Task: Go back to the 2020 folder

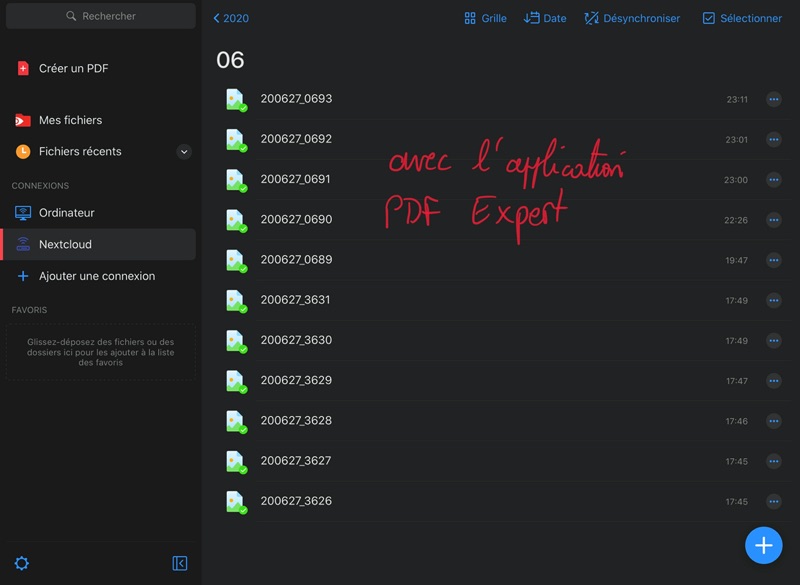Action: pos(231,18)
